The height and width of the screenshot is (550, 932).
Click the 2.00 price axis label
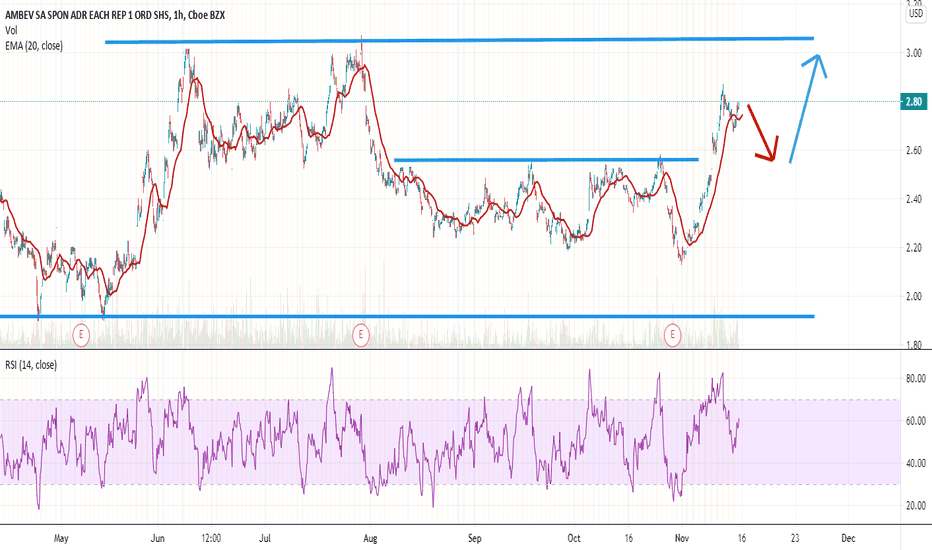[914, 297]
